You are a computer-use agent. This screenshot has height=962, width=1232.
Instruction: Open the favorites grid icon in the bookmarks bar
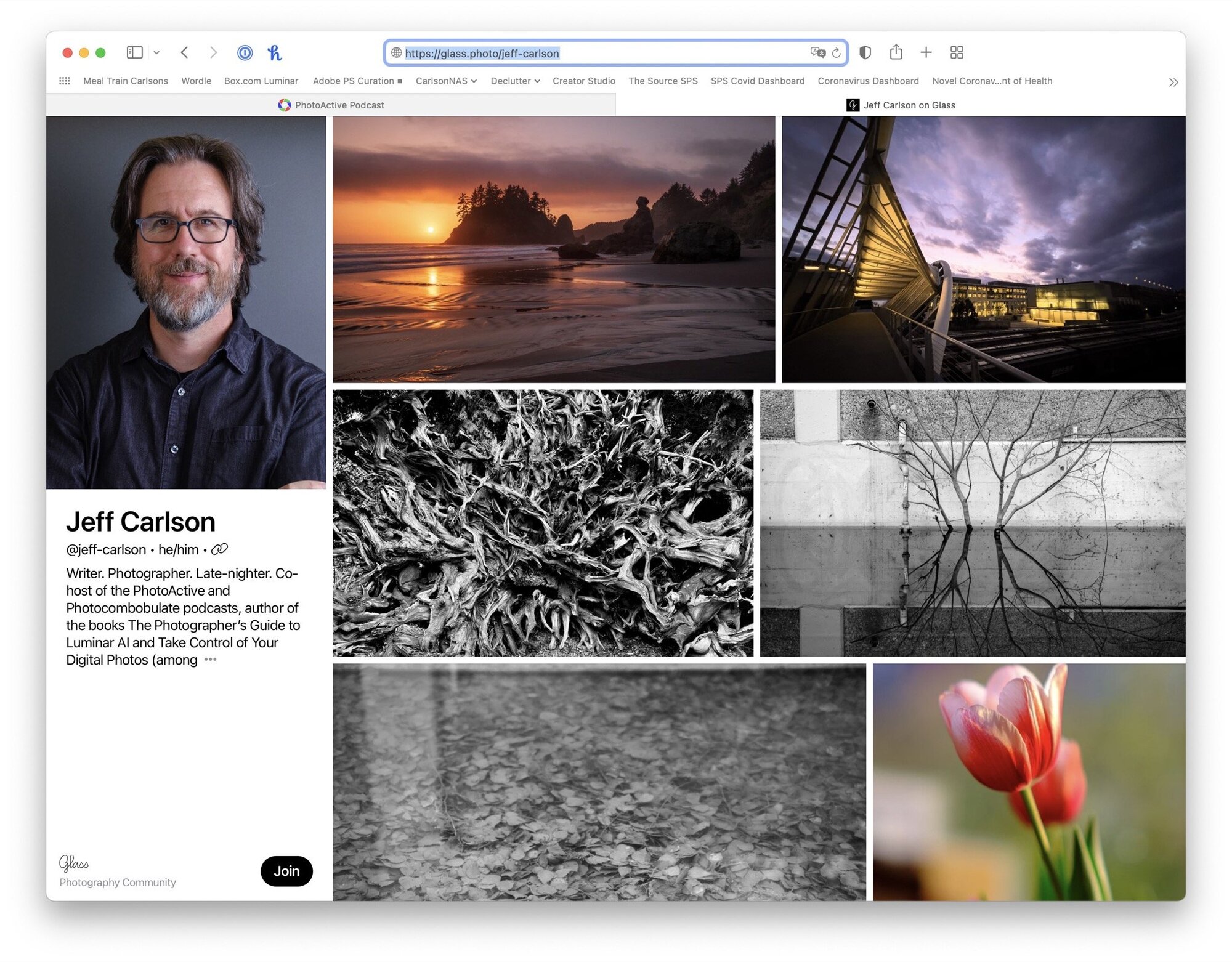pyautogui.click(x=65, y=81)
